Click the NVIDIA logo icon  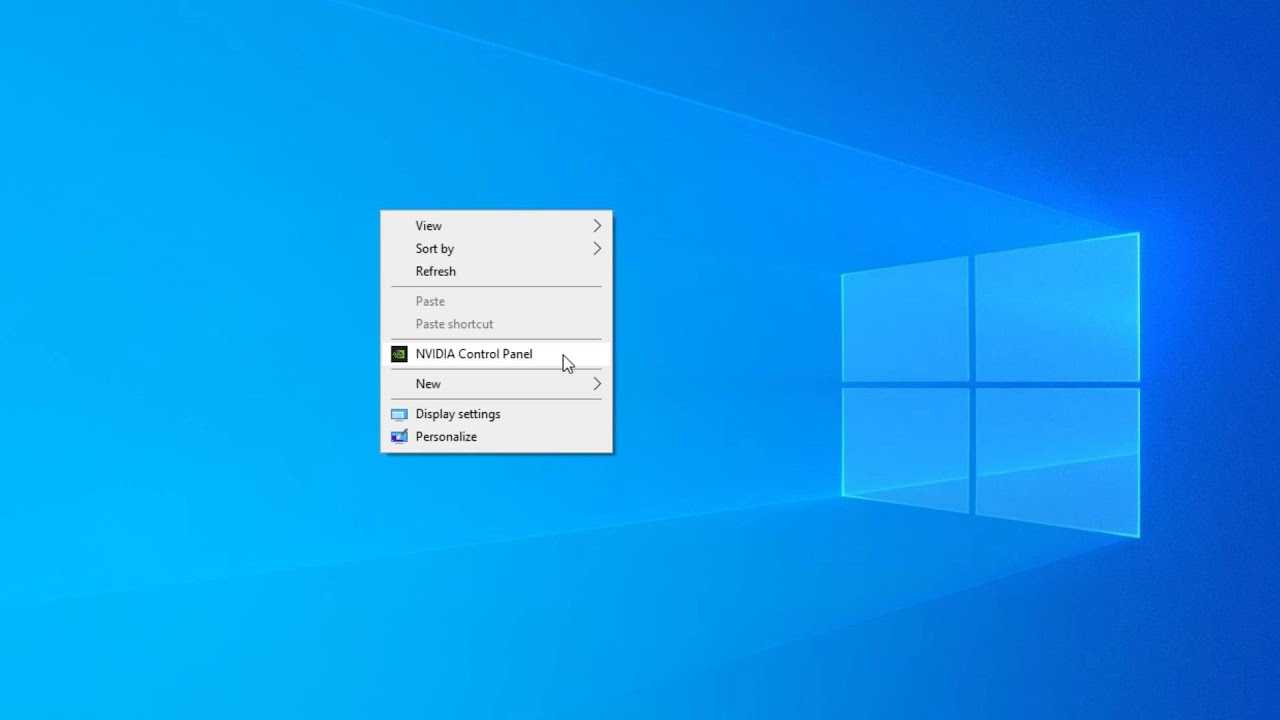[x=399, y=354]
